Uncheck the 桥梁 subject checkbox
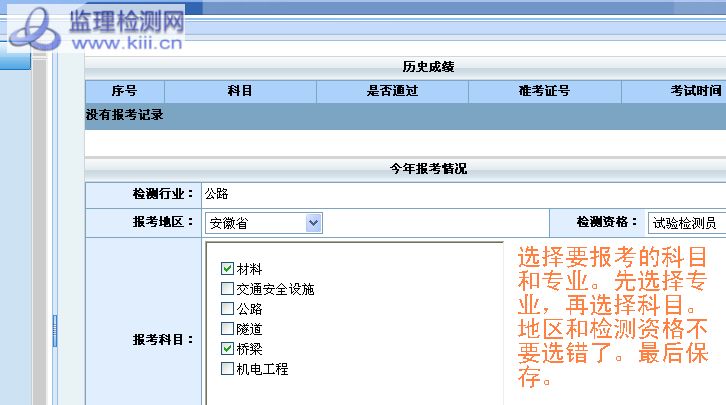Image resolution: width=726 pixels, height=405 pixels. 227,349
